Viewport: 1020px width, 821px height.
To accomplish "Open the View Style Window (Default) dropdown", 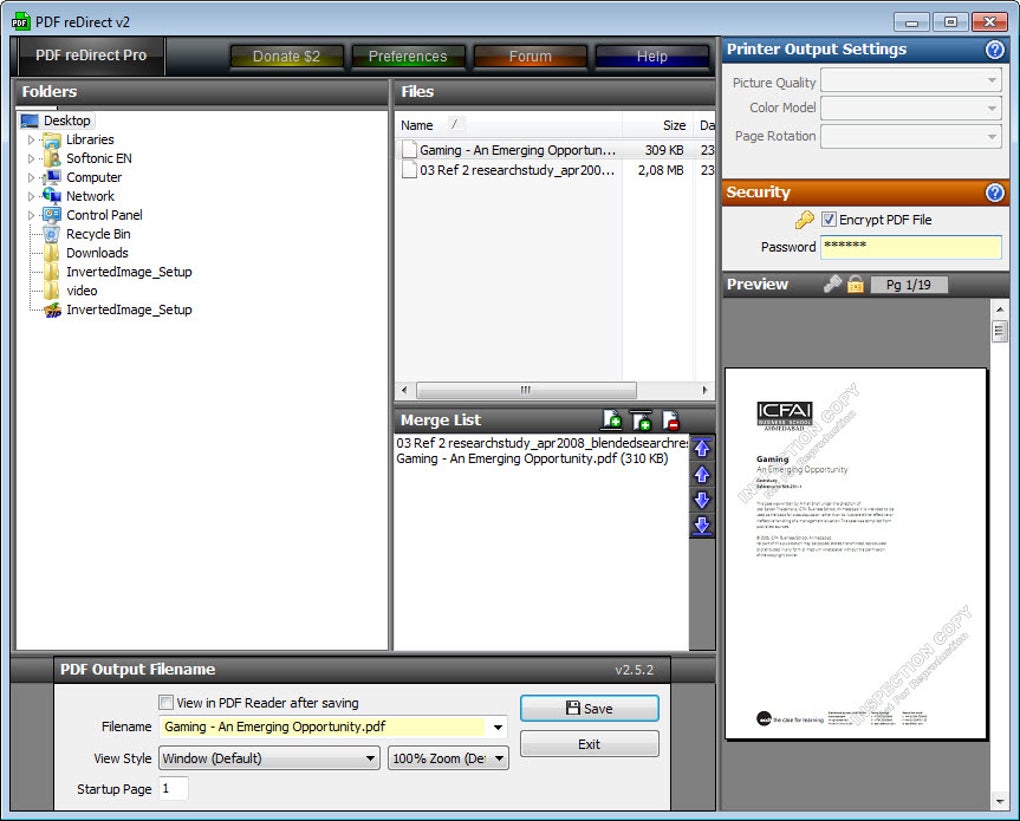I will click(x=269, y=758).
